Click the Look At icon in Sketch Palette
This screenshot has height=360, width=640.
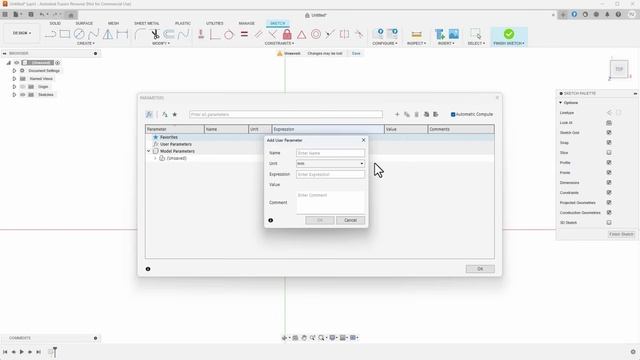point(609,123)
